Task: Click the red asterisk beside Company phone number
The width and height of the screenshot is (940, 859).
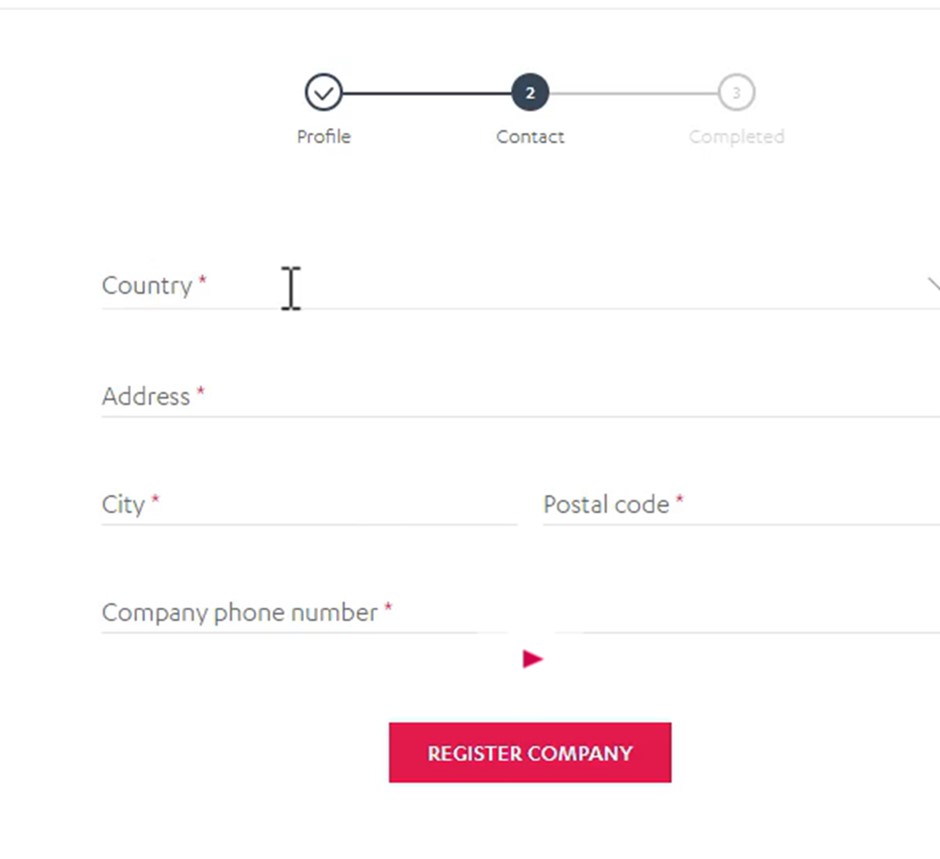Action: [388, 609]
